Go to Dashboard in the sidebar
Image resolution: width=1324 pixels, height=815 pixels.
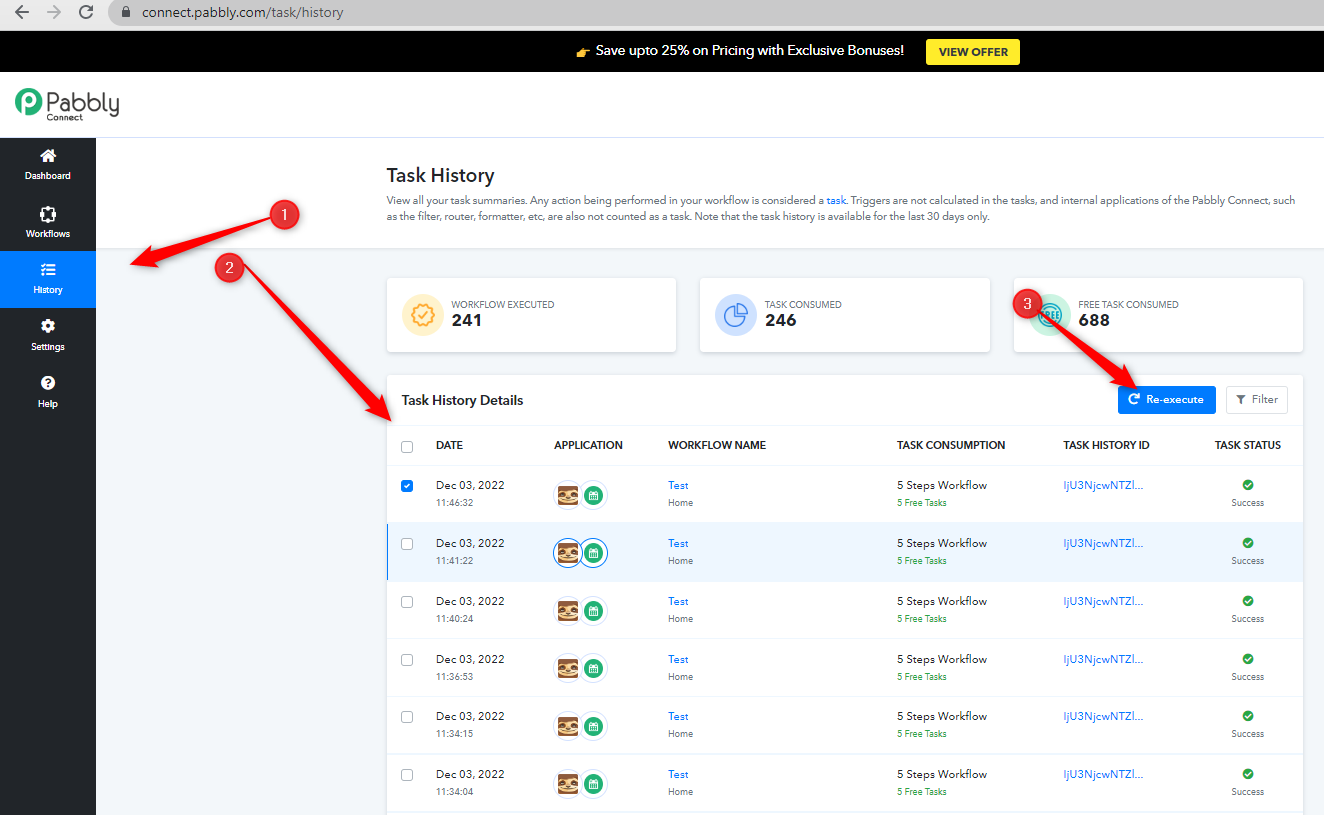(x=48, y=165)
